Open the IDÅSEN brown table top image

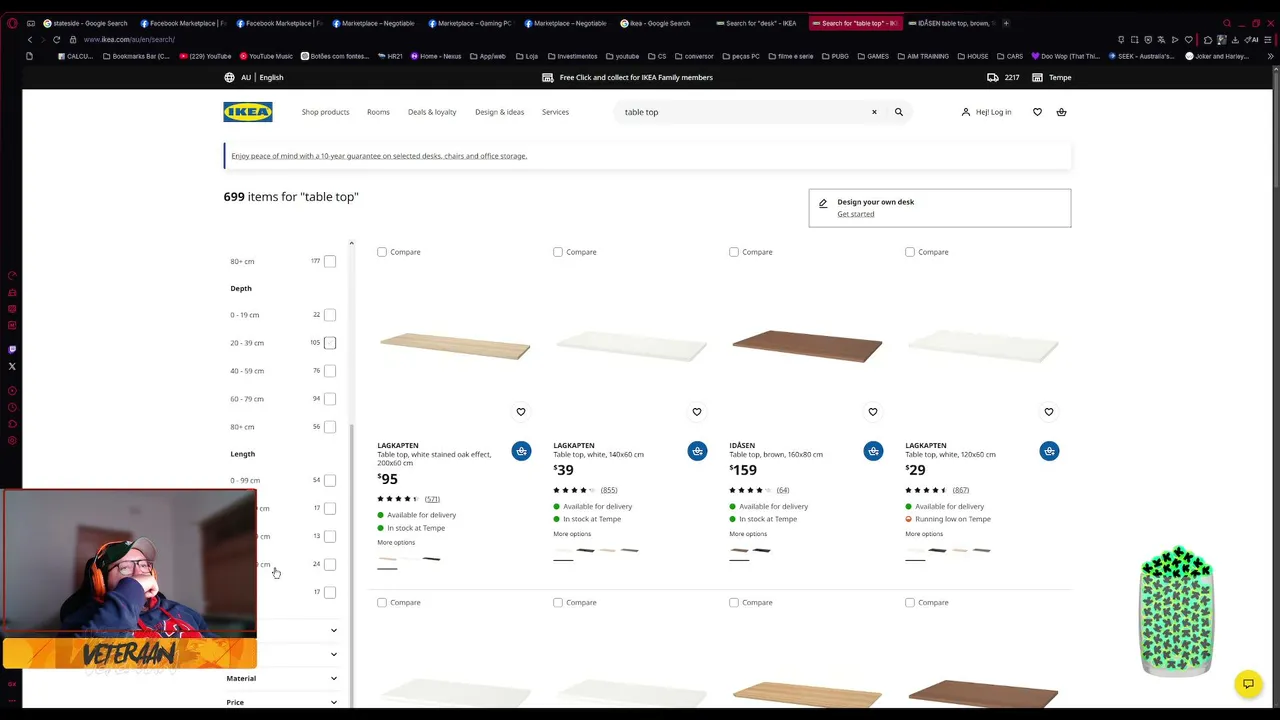coord(807,346)
